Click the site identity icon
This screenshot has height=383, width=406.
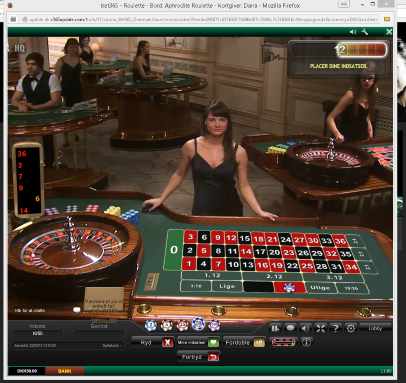(25, 19)
